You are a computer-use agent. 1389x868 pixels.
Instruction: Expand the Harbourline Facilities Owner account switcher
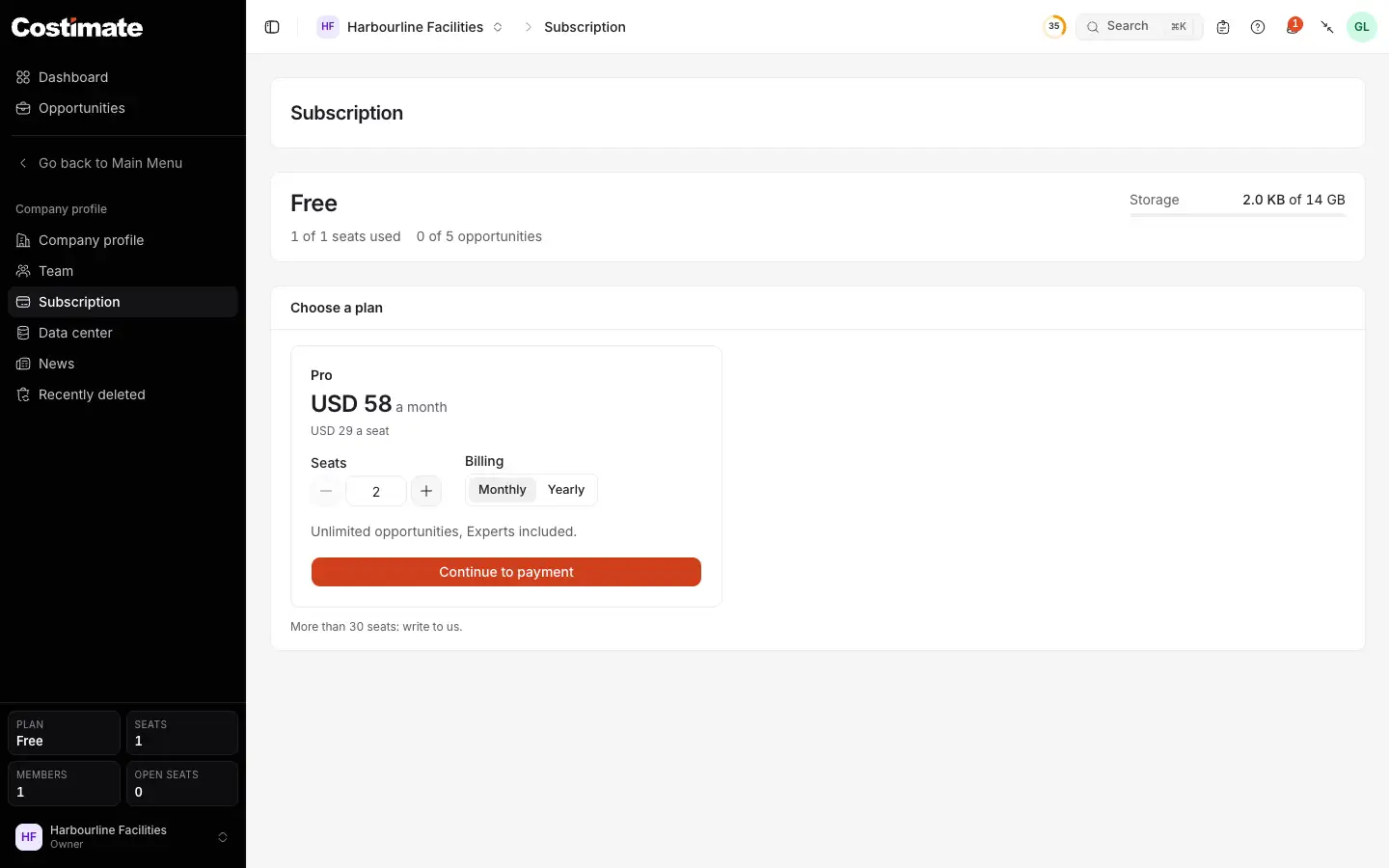pyautogui.click(x=123, y=837)
